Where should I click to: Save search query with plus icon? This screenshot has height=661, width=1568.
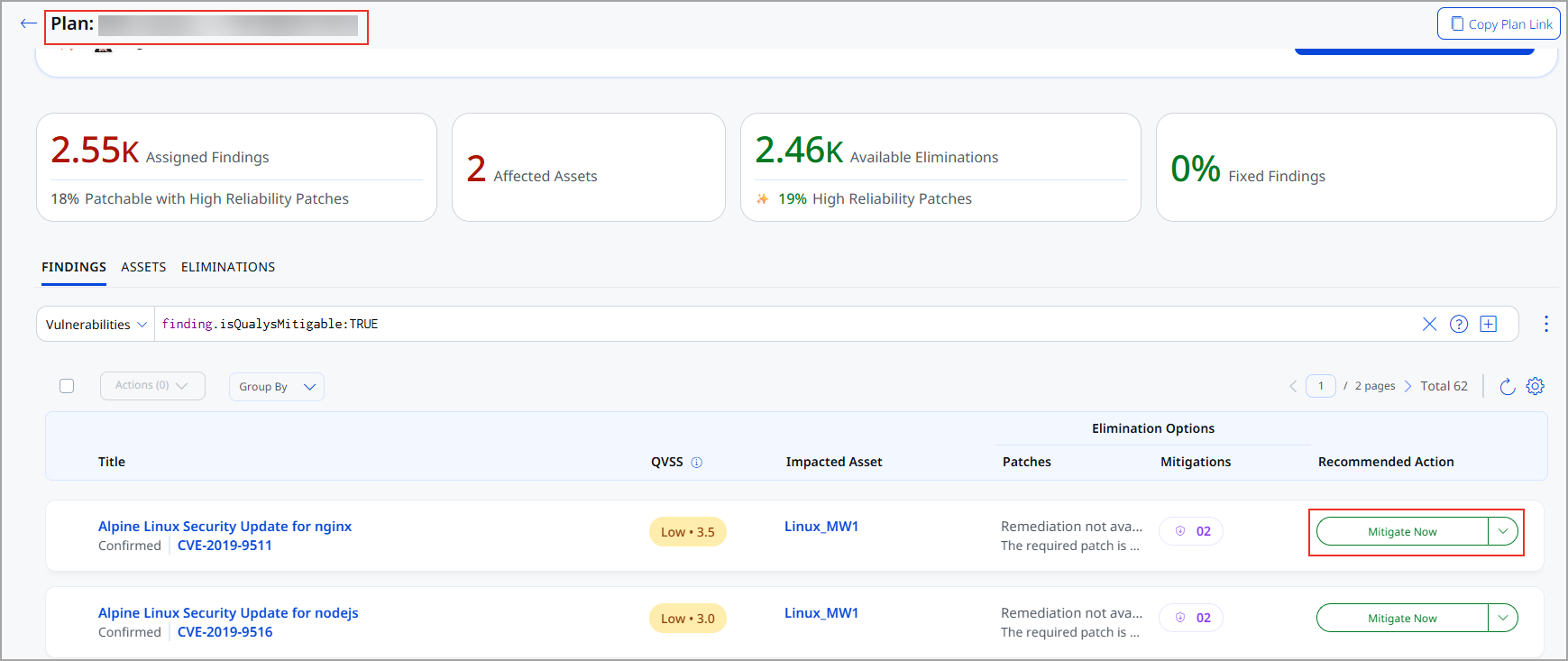[1489, 324]
